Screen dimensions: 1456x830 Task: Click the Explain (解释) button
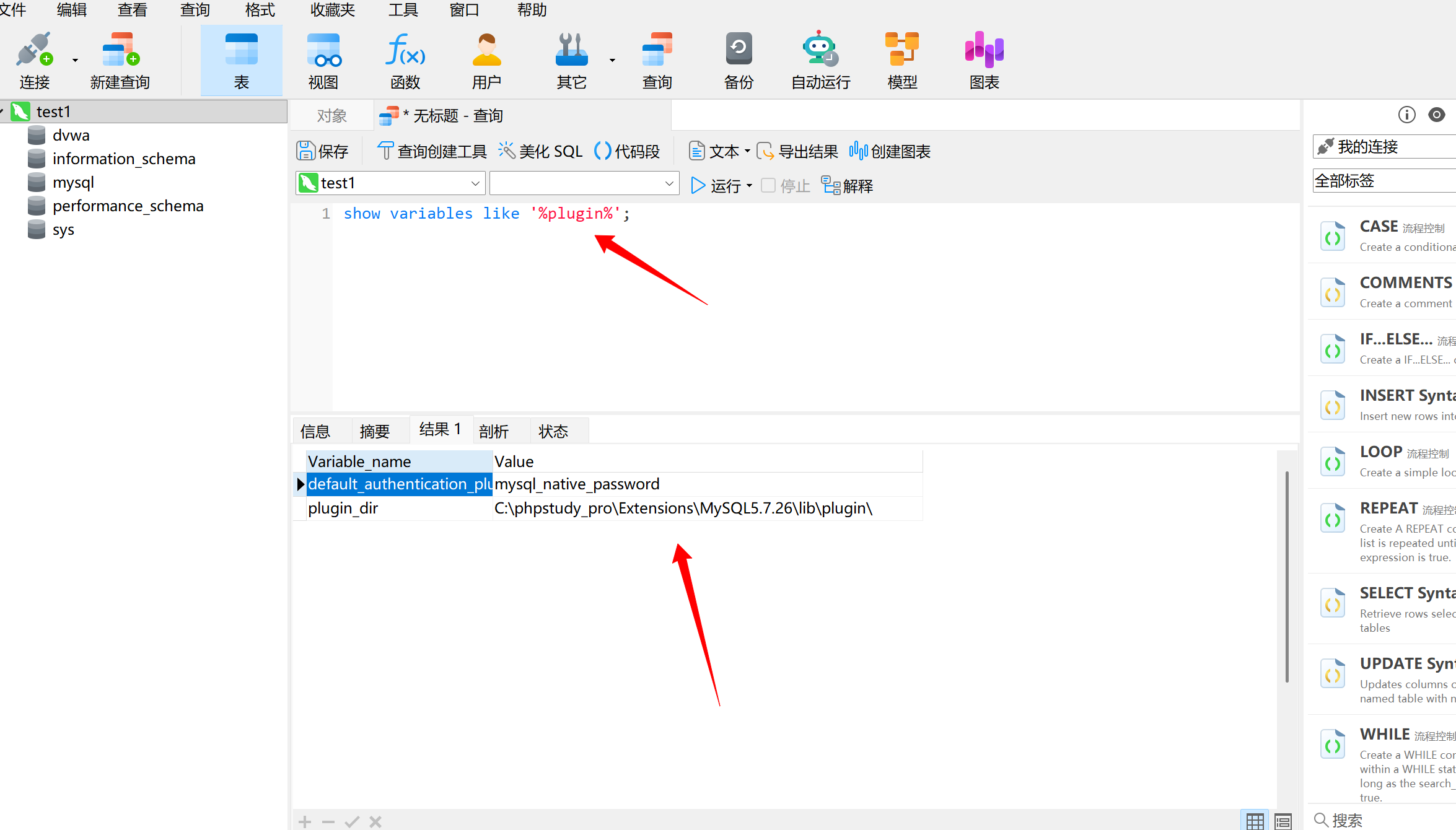tap(847, 185)
